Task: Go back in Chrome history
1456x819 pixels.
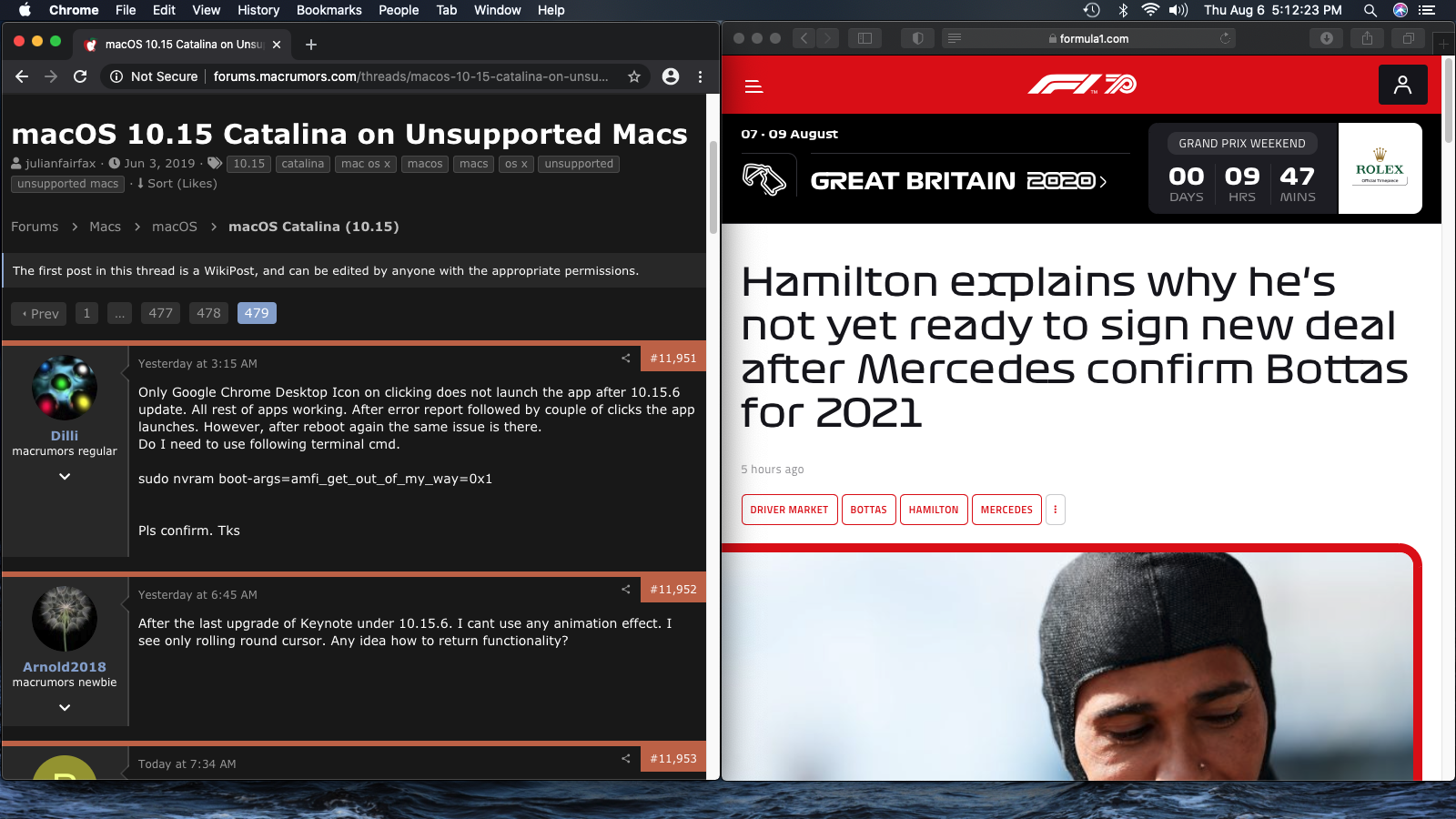Action: [22, 76]
